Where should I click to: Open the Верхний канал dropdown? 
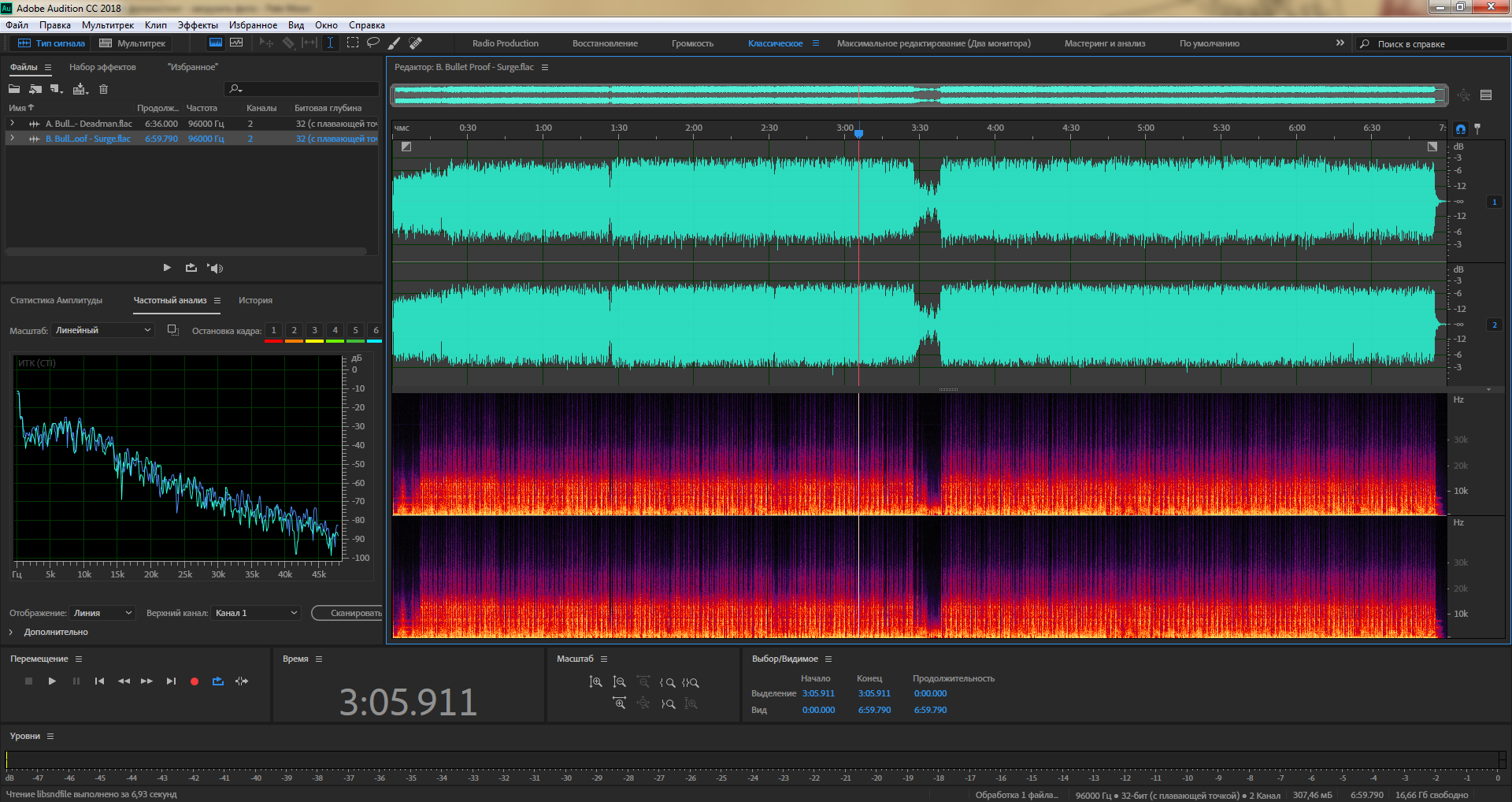[257, 613]
